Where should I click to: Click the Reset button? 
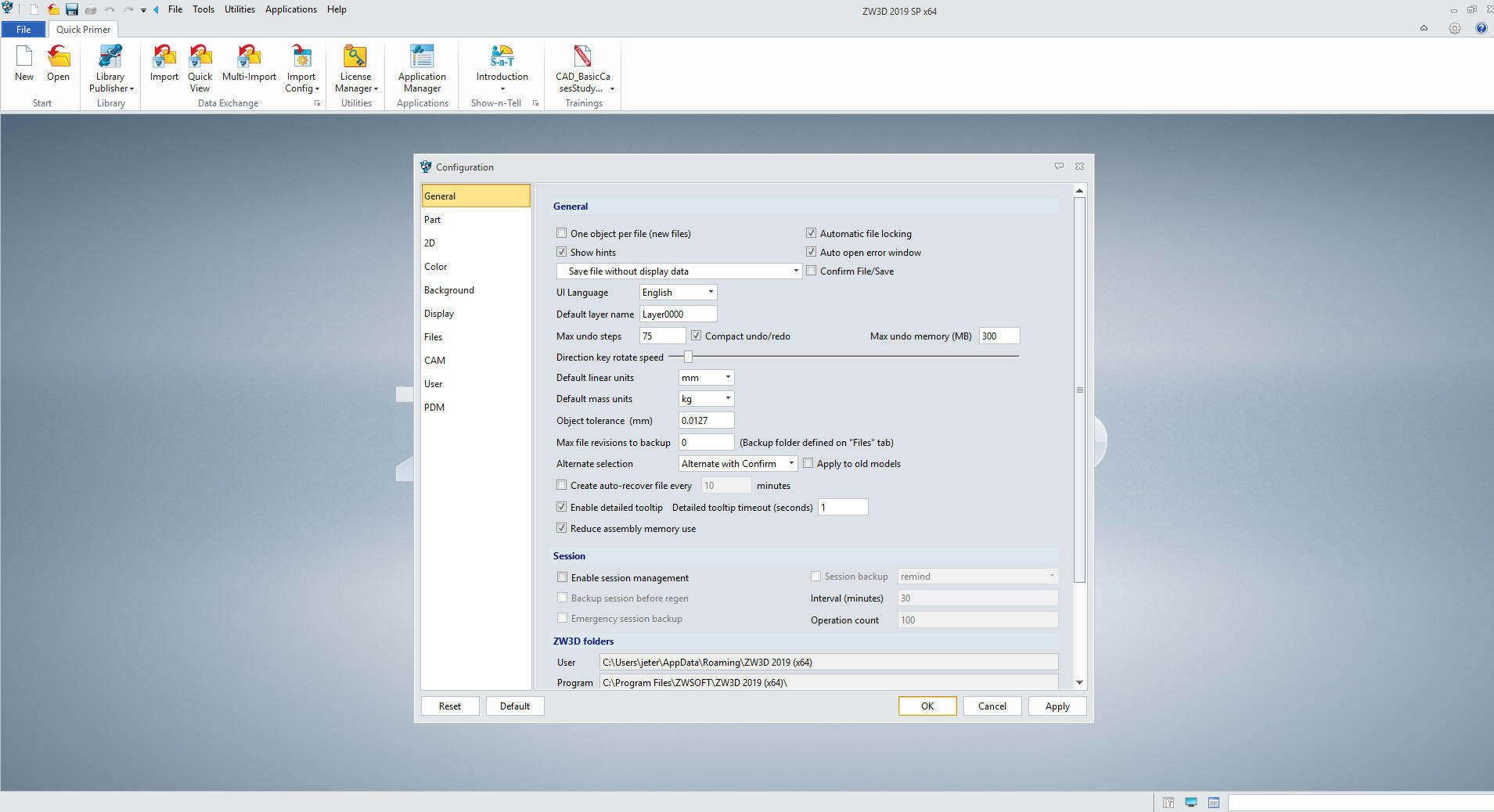(450, 706)
